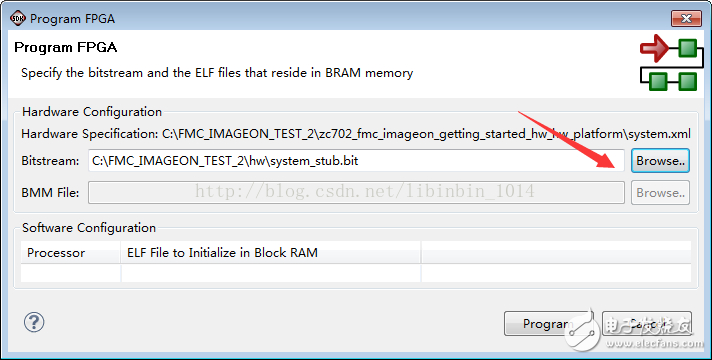The height and width of the screenshot is (360, 712).
Task: Click the red arrow in header graphic
Action: 654,48
